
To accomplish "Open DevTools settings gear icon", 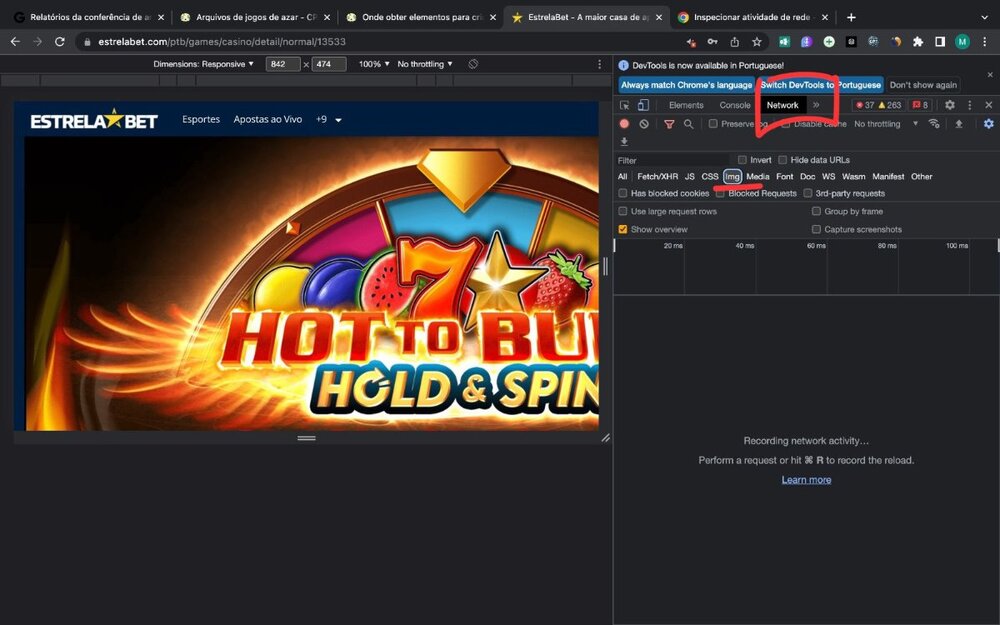I will point(950,105).
